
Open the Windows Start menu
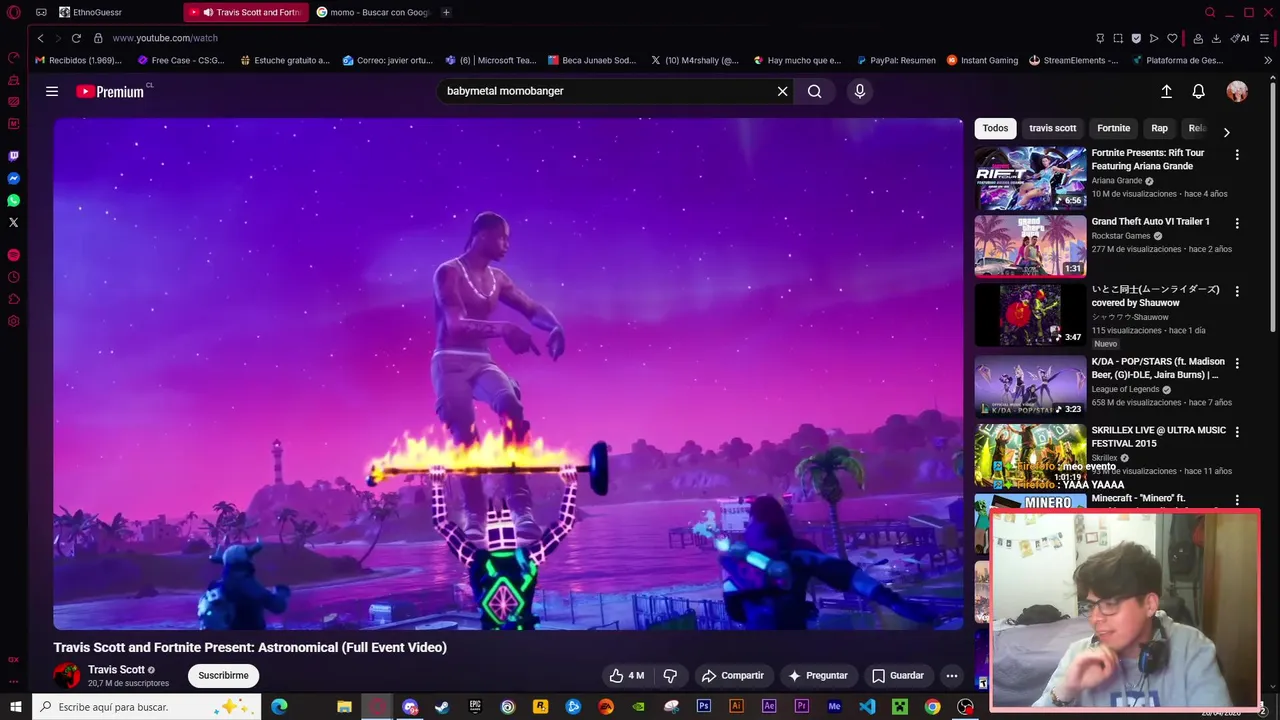[15, 707]
